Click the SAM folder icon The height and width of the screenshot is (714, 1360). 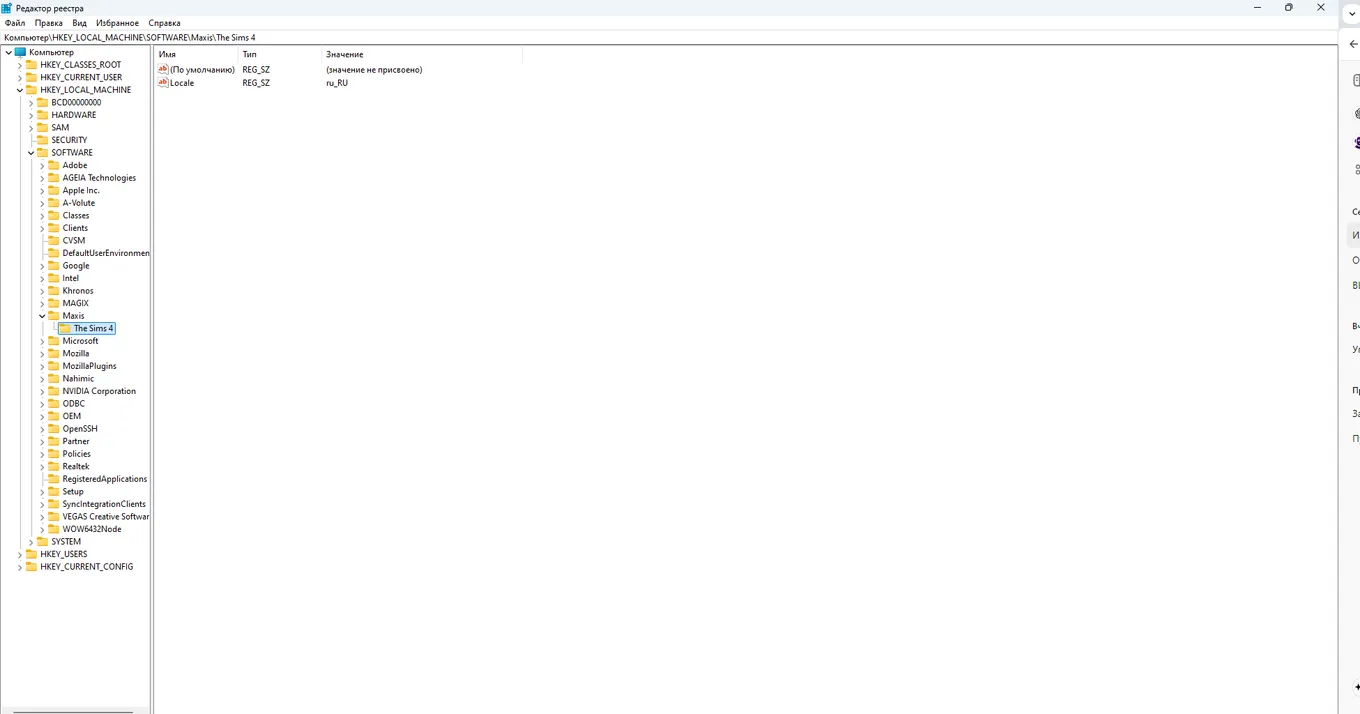[42, 127]
